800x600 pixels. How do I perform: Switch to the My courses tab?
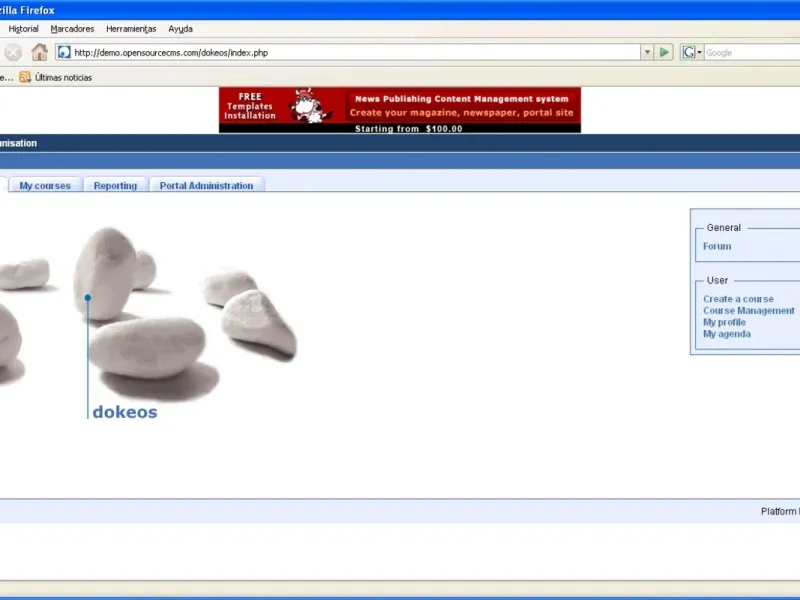(45, 186)
